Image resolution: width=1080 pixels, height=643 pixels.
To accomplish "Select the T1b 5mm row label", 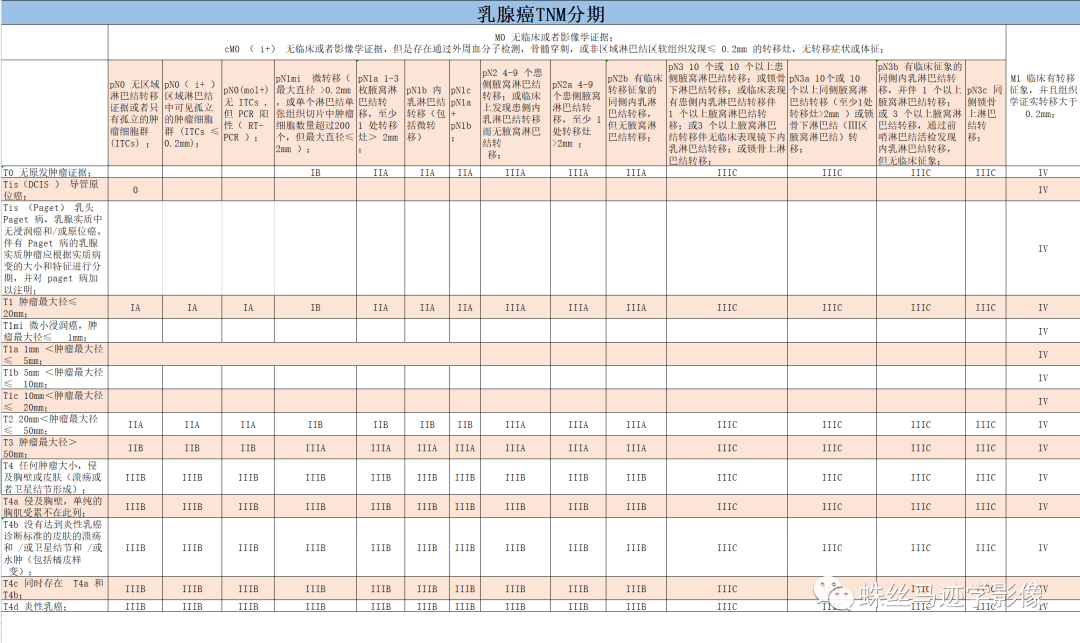I will 54,377.
